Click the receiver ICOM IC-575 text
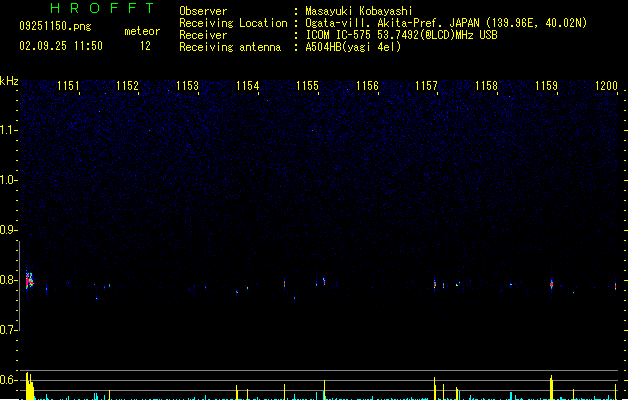 [402, 35]
